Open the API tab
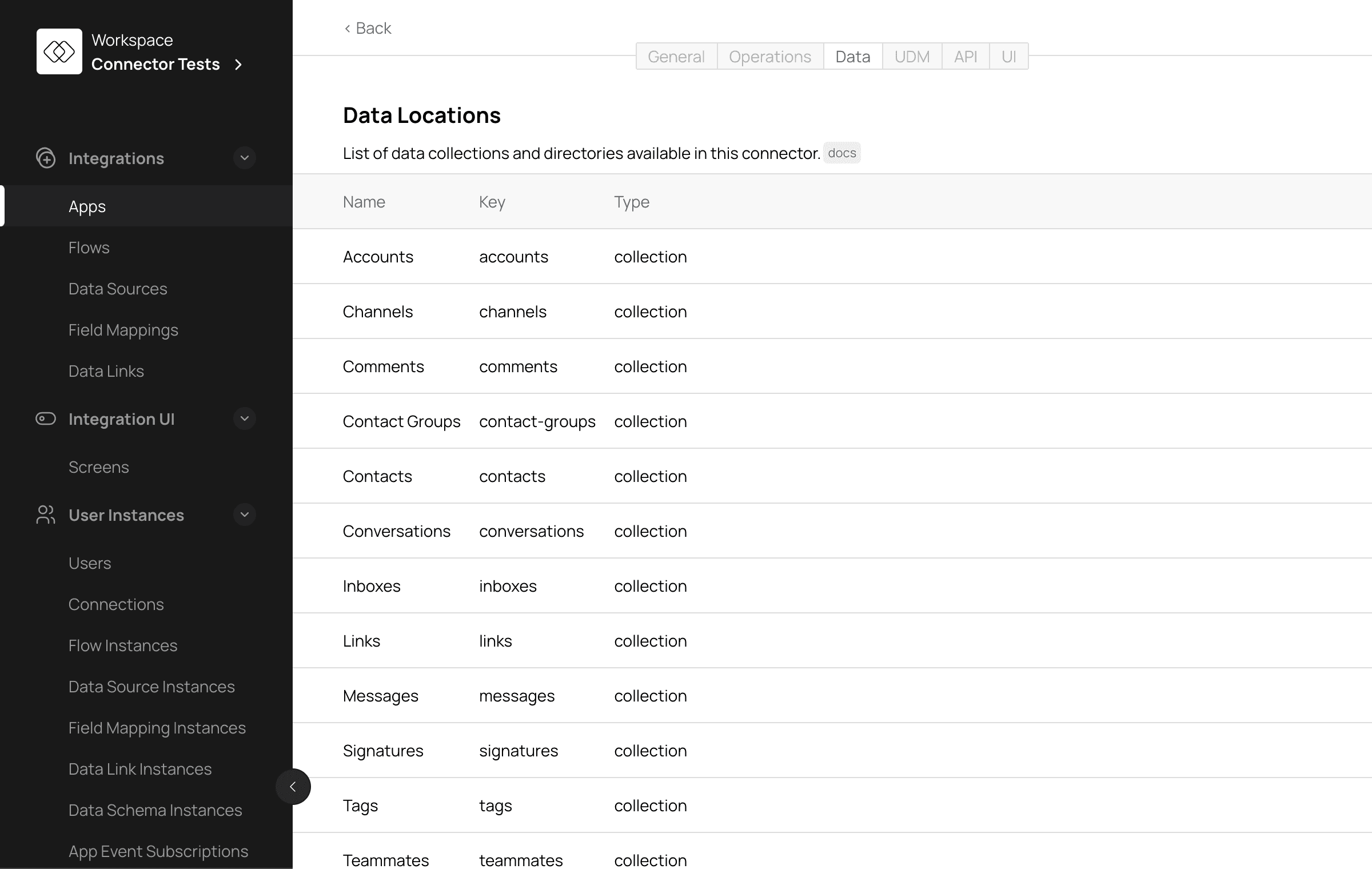Viewport: 1372px width, 869px height. [965, 57]
